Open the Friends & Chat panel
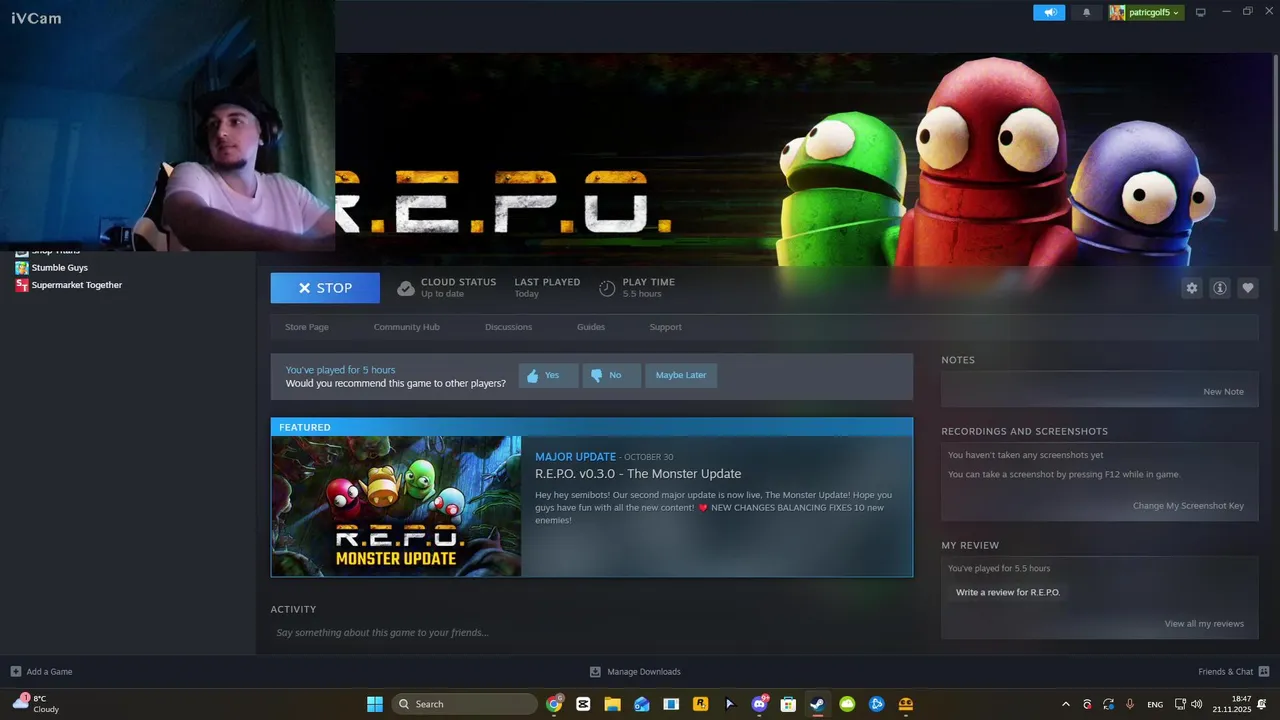The height and width of the screenshot is (720, 1280). [x=1225, y=672]
